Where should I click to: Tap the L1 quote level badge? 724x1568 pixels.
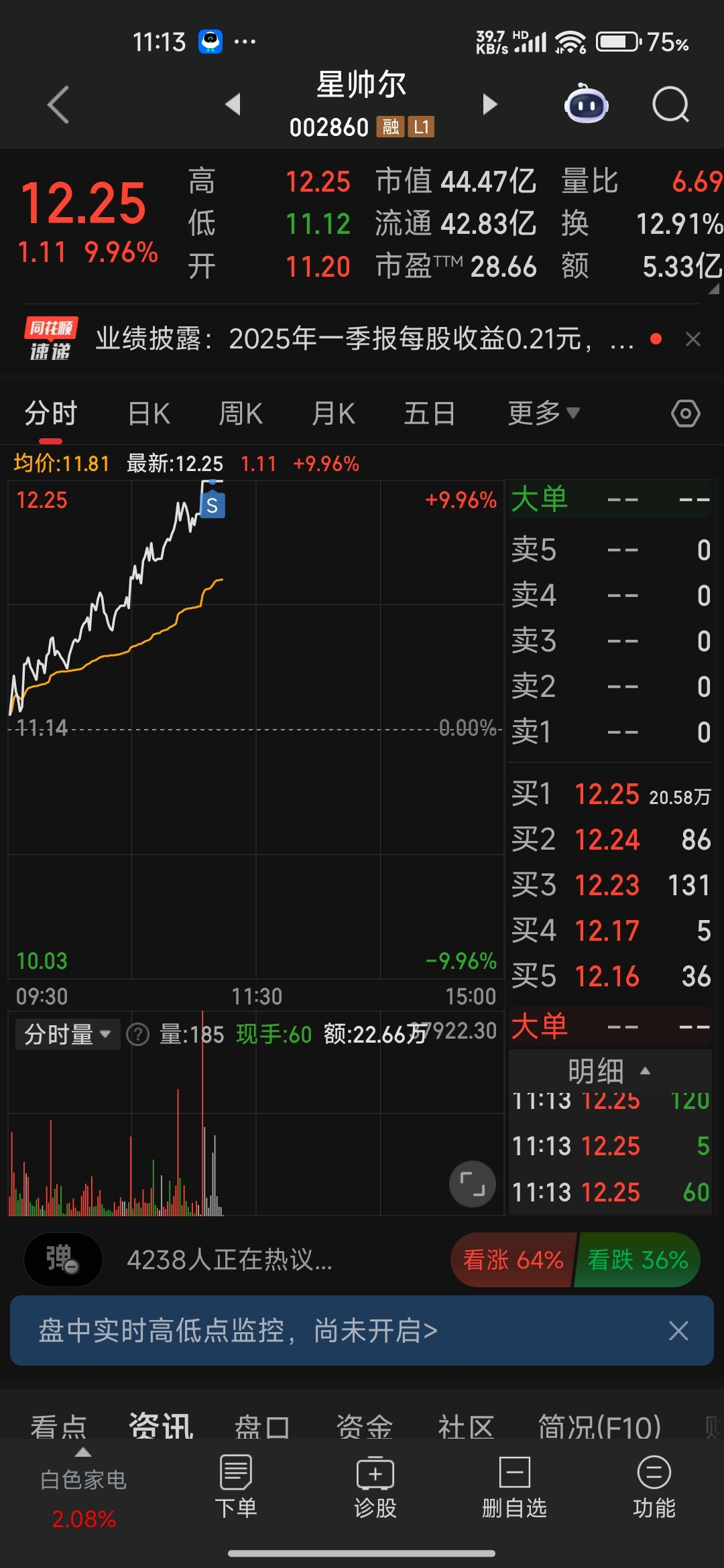(421, 127)
